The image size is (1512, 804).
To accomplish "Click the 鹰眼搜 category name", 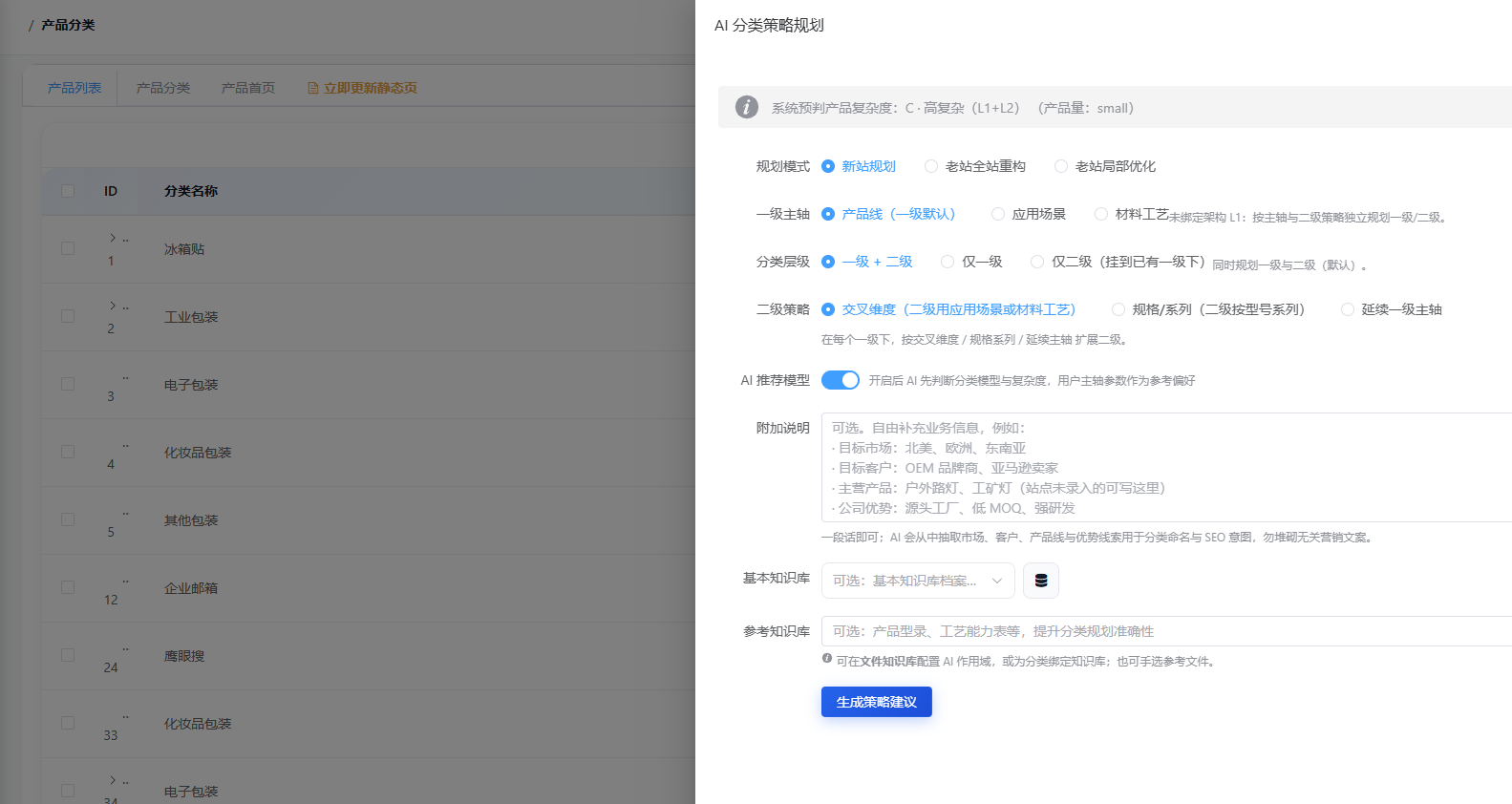I will pos(184,656).
